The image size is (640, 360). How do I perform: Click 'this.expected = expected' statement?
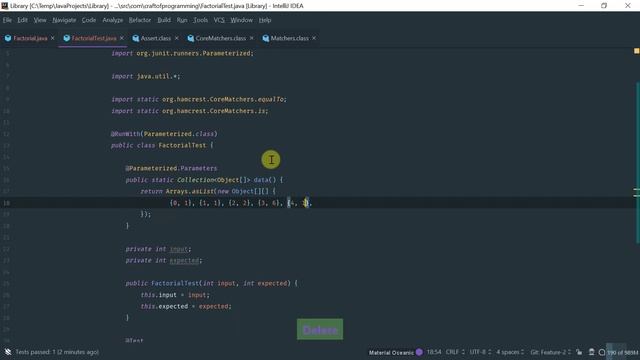click(186, 306)
